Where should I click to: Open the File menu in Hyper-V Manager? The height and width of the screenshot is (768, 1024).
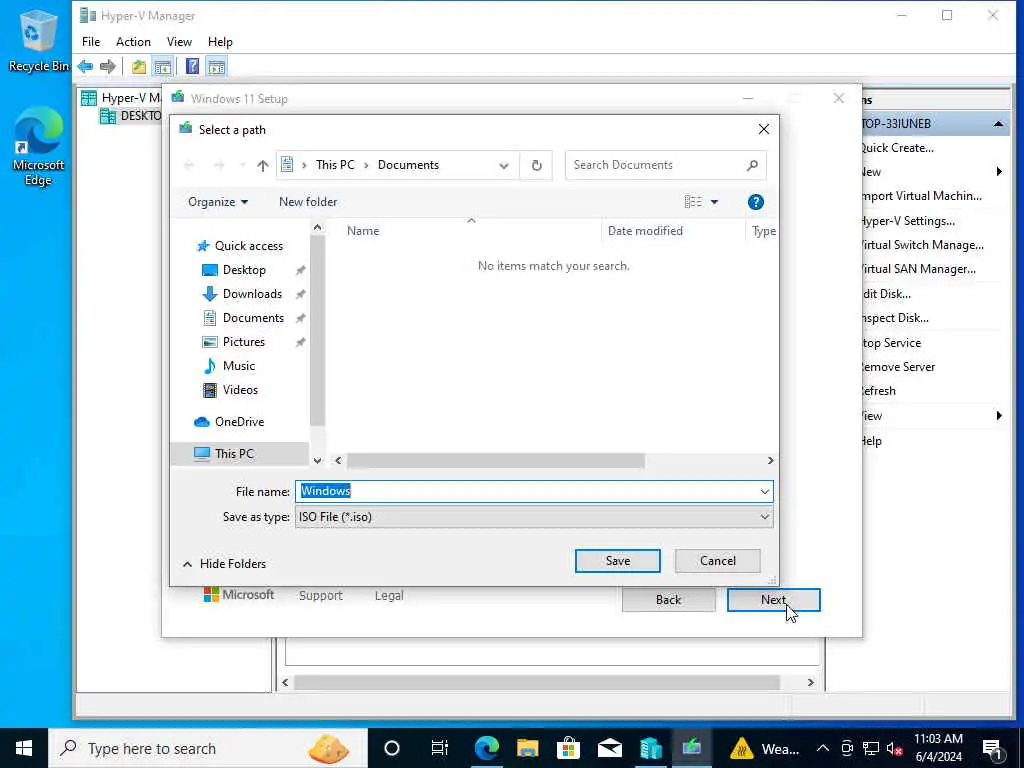pyautogui.click(x=91, y=42)
